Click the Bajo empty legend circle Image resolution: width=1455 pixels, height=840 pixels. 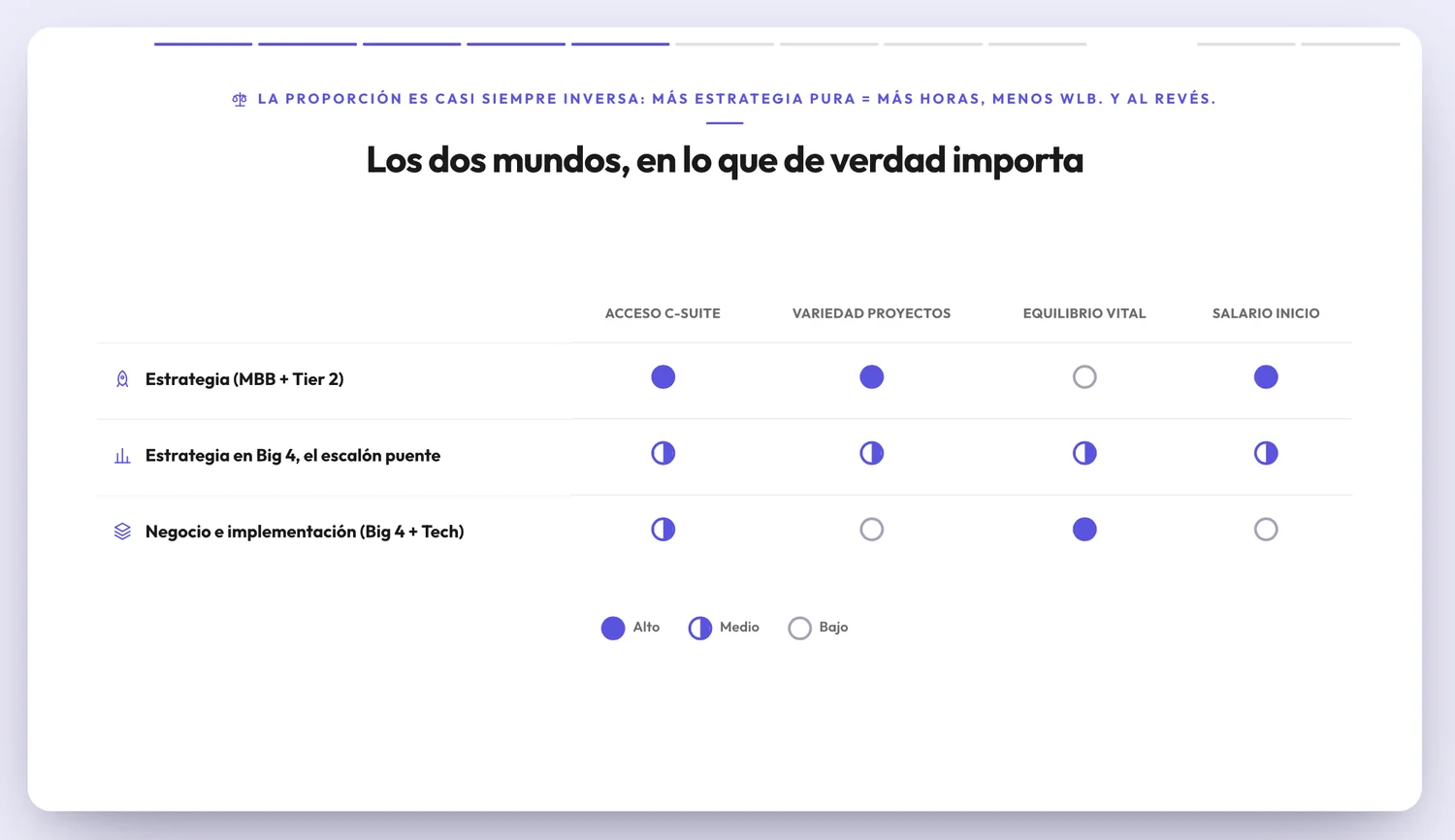pos(799,628)
